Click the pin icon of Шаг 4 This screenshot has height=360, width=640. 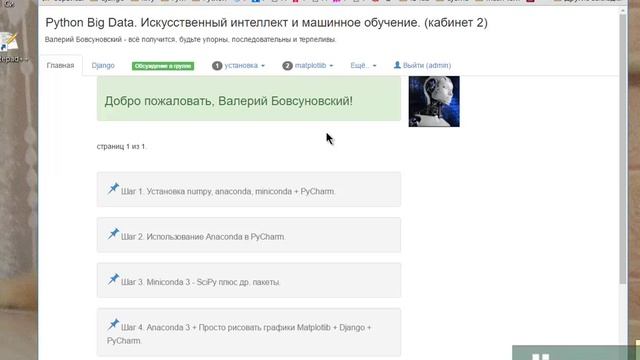pyautogui.click(x=113, y=324)
